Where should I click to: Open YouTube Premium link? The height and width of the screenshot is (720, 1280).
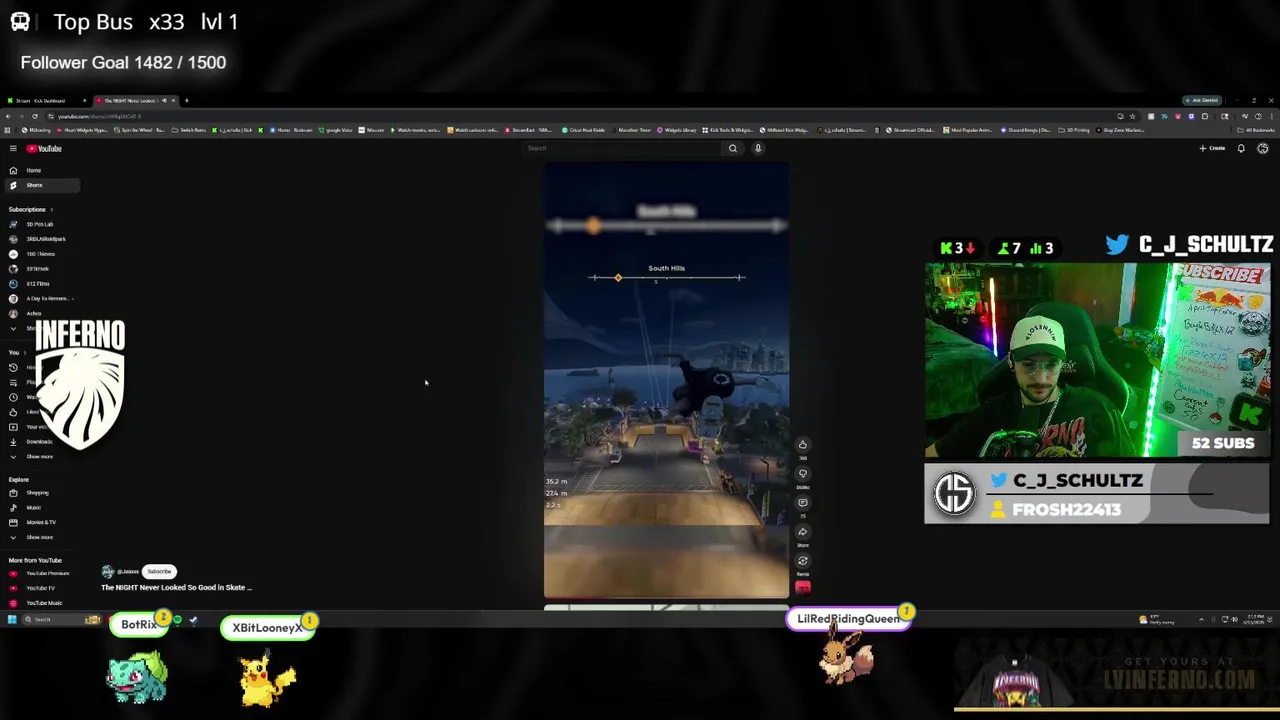click(x=40, y=573)
